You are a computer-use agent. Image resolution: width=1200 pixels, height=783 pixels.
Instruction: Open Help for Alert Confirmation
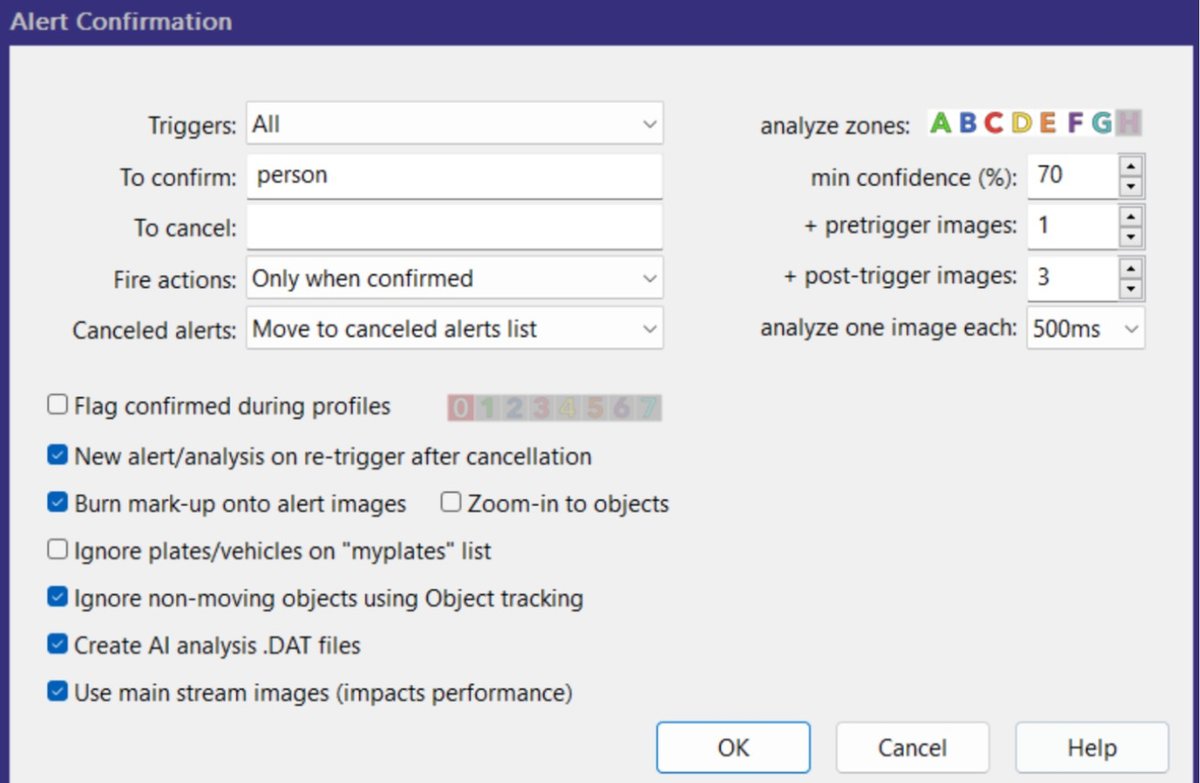click(1092, 748)
